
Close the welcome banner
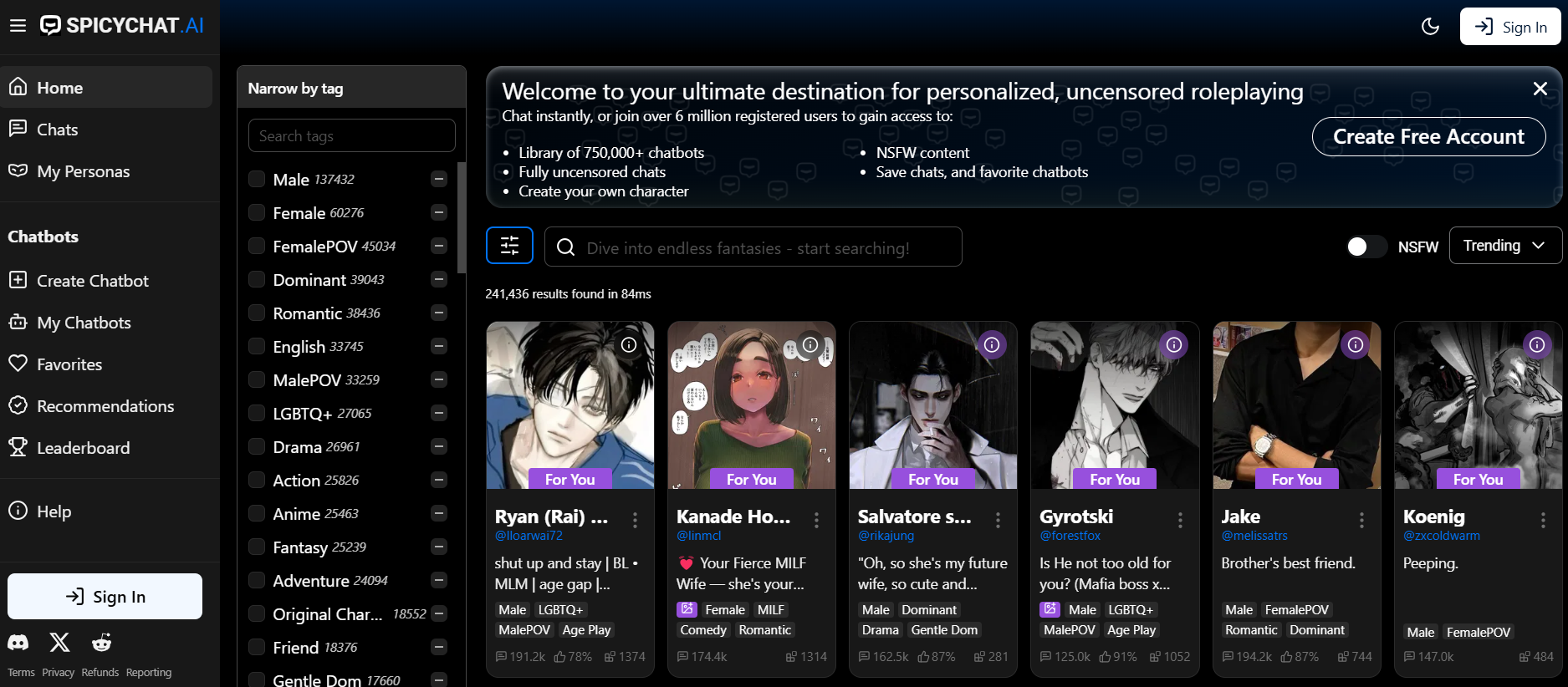[1540, 89]
